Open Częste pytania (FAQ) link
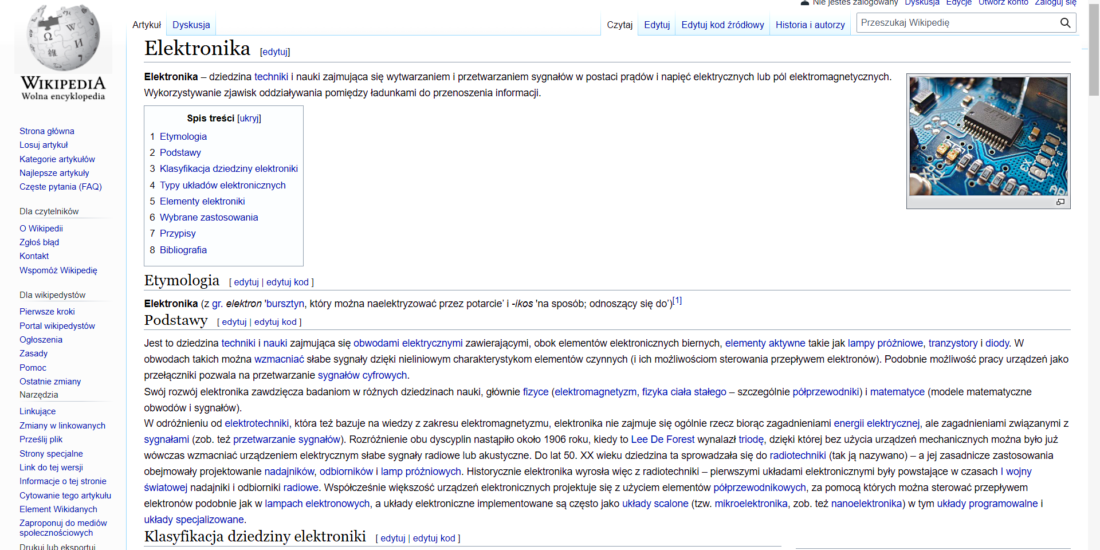Image resolution: width=1100 pixels, height=550 pixels. pos(60,187)
